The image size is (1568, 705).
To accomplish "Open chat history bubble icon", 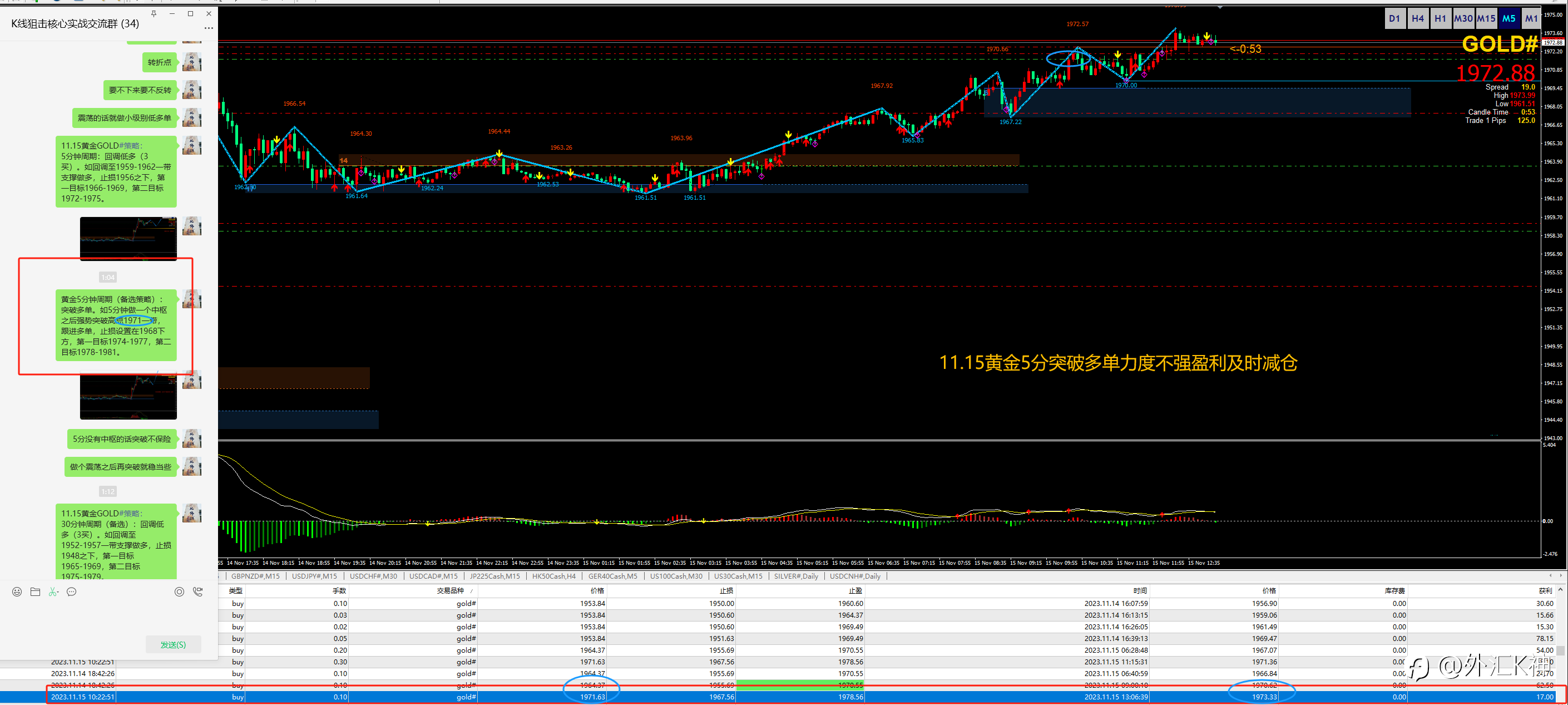I will pos(72,591).
